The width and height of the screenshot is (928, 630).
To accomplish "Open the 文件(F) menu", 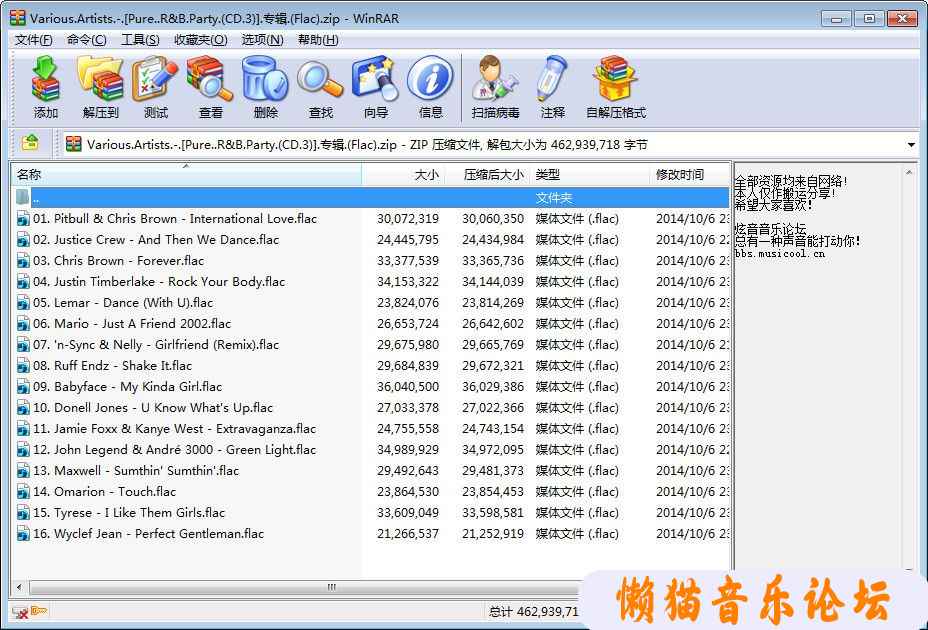I will click(x=34, y=40).
